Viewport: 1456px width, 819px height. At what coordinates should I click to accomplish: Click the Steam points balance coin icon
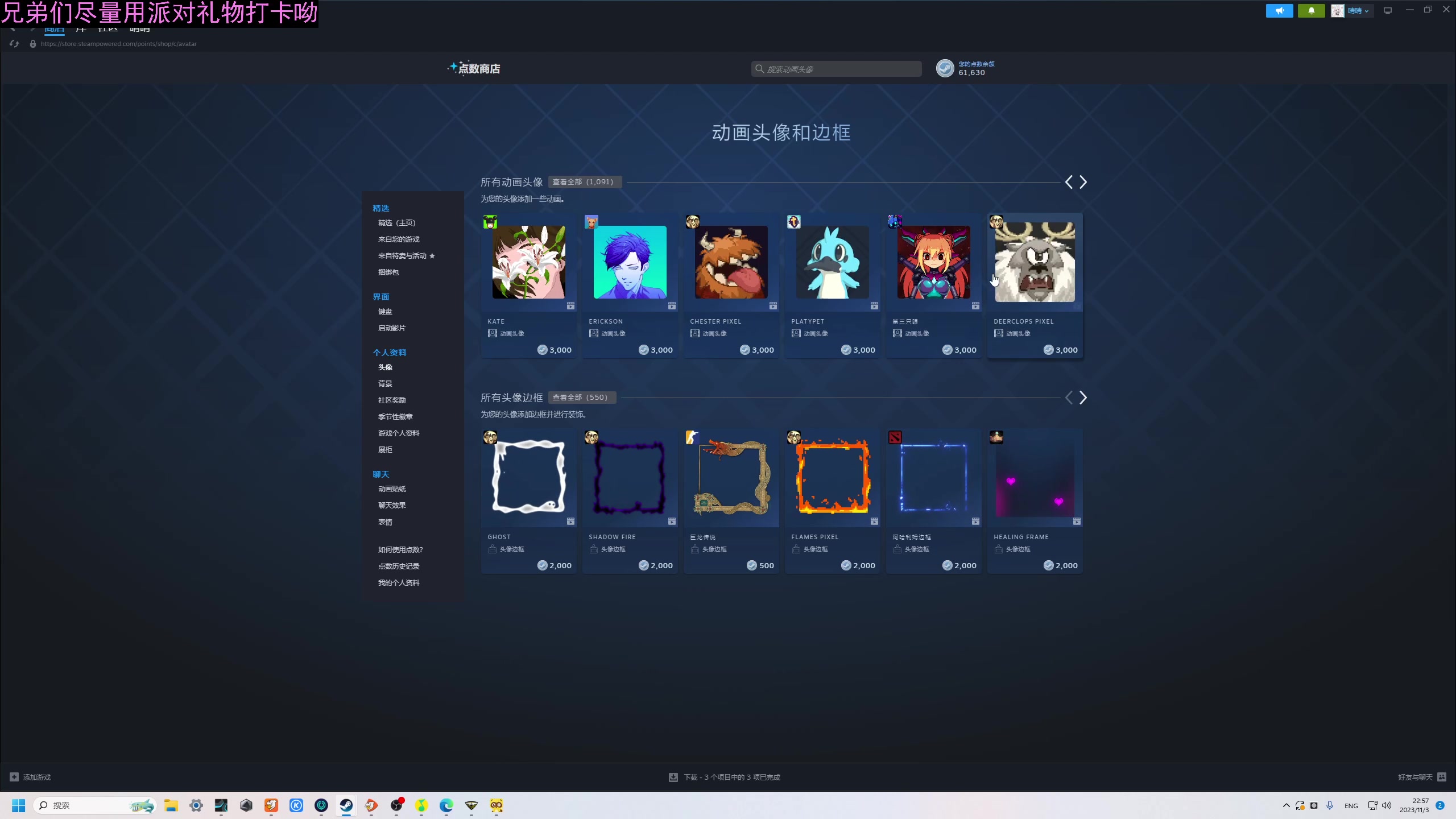945,68
